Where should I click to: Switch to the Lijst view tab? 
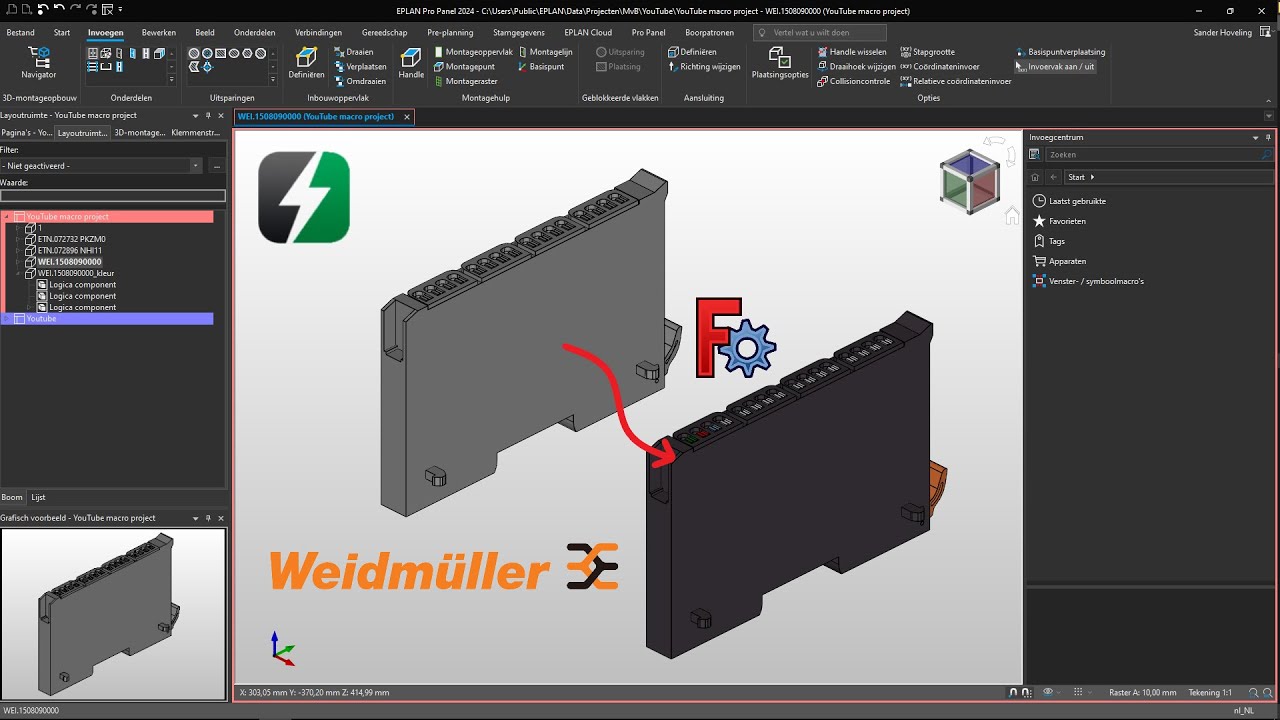[x=38, y=497]
